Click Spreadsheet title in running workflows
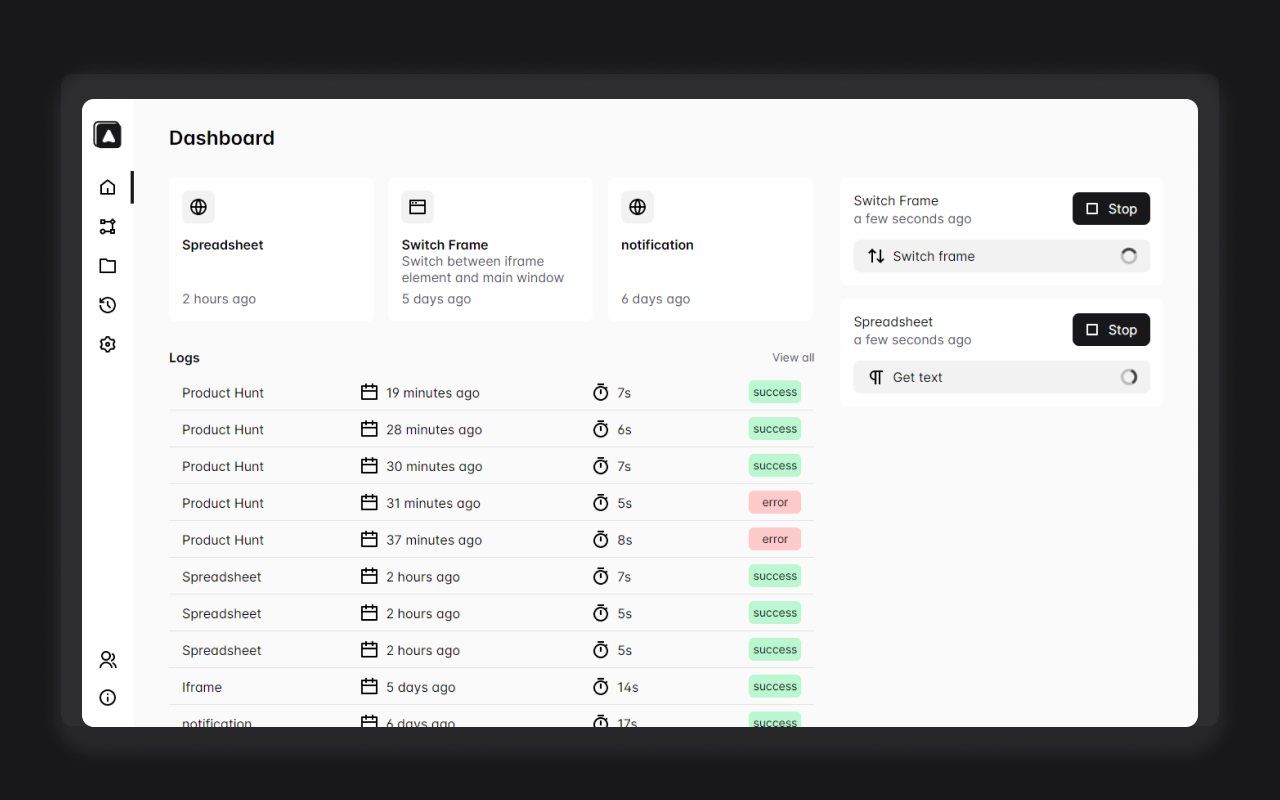Screen dimensions: 1280x800 point(893,322)
